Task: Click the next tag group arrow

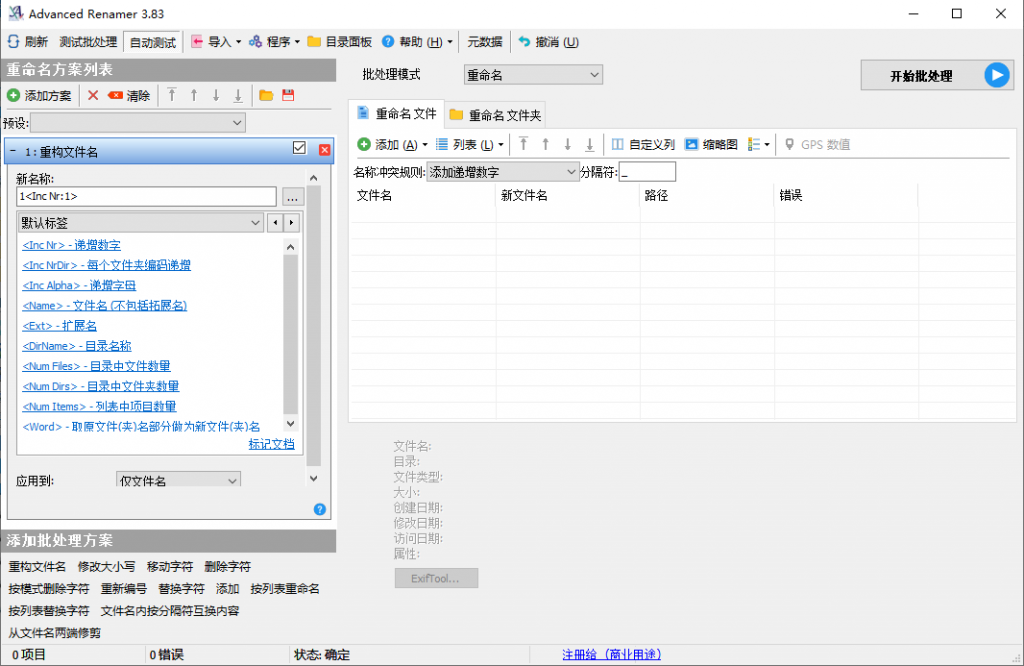Action: 291,223
